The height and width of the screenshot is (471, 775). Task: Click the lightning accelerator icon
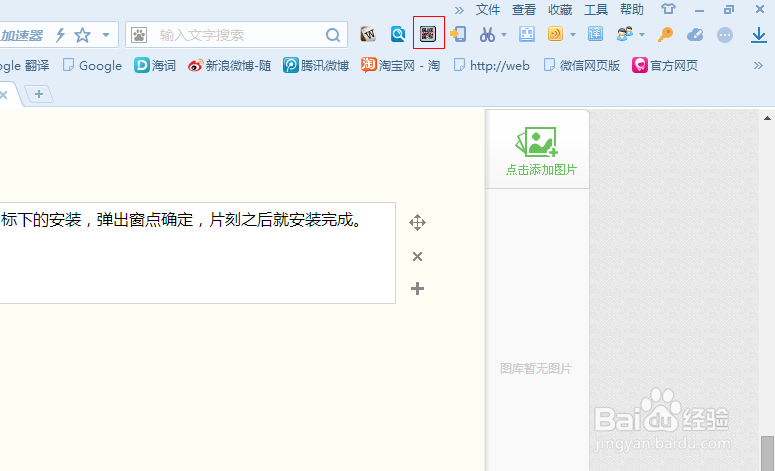tap(60, 35)
